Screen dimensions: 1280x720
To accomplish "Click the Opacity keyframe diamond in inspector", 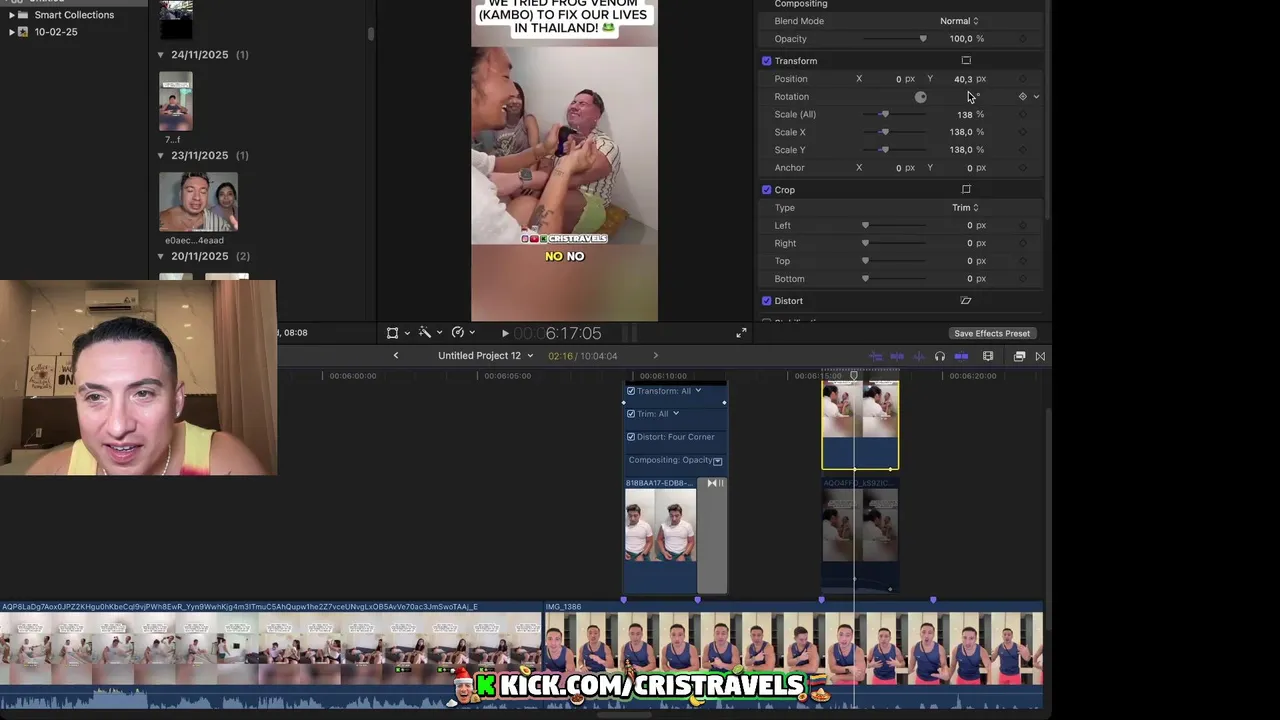I will tap(1022, 39).
